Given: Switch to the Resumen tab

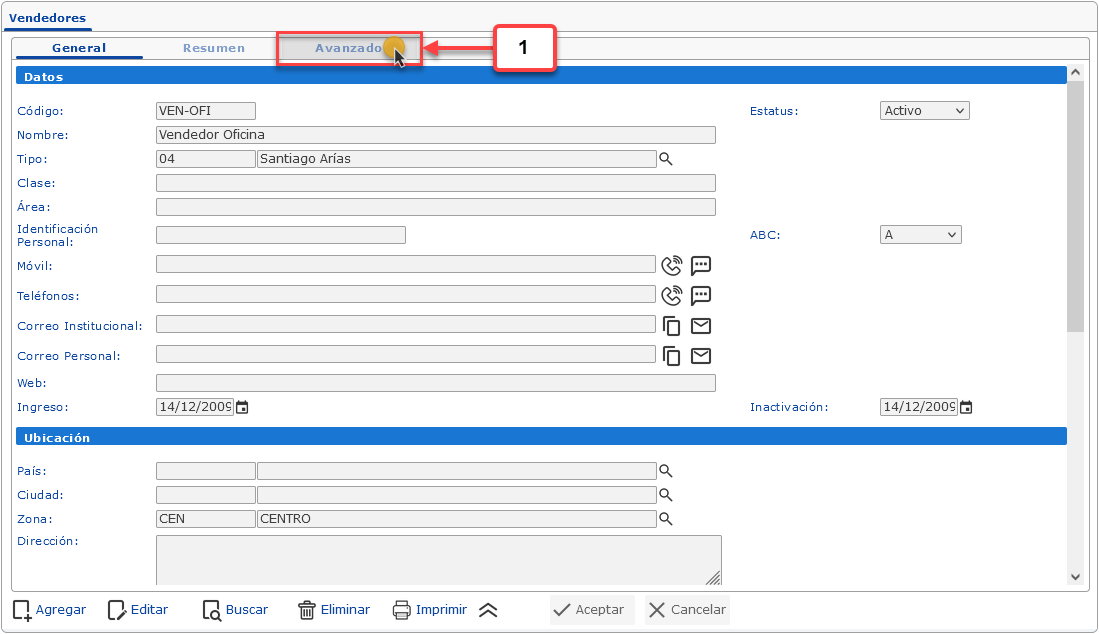Looking at the screenshot, I should click(x=214, y=48).
